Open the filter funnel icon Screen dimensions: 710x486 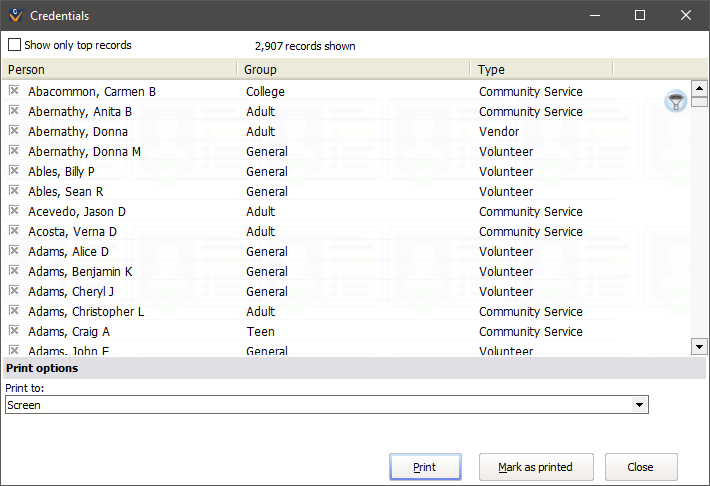point(676,101)
